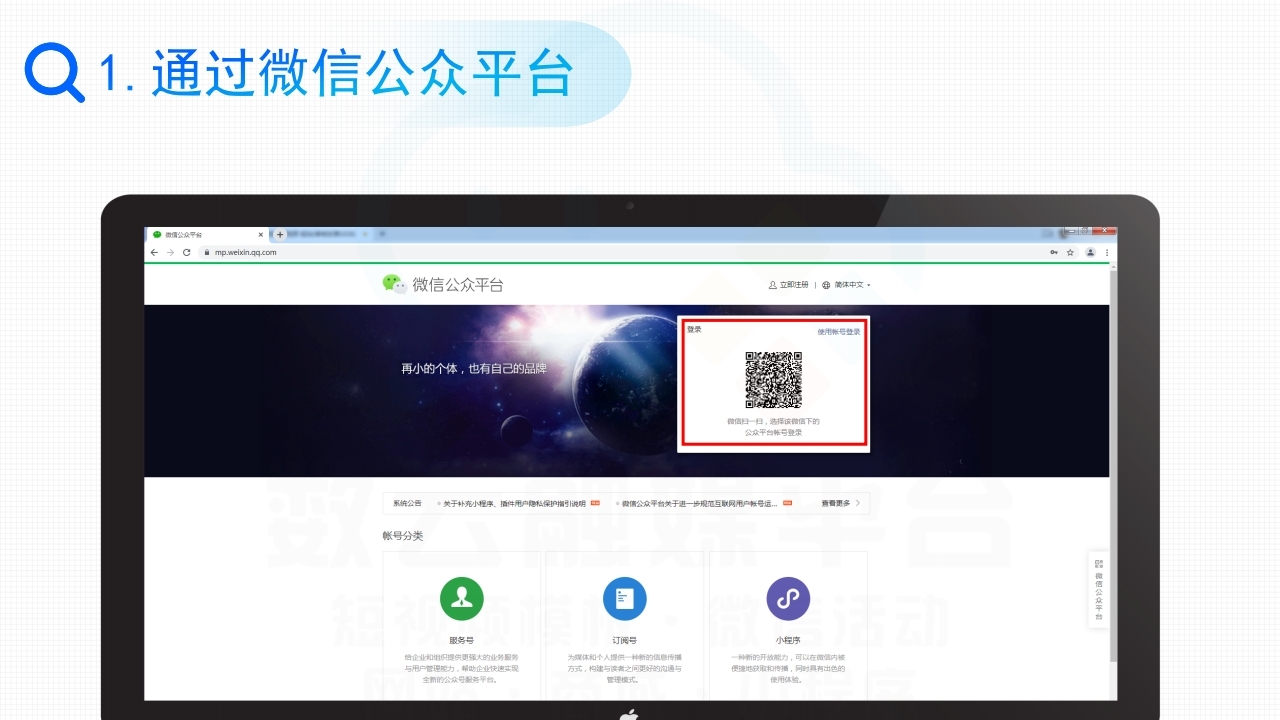Open the 微信公众平台关于进一步规范 announcement

coord(700,503)
